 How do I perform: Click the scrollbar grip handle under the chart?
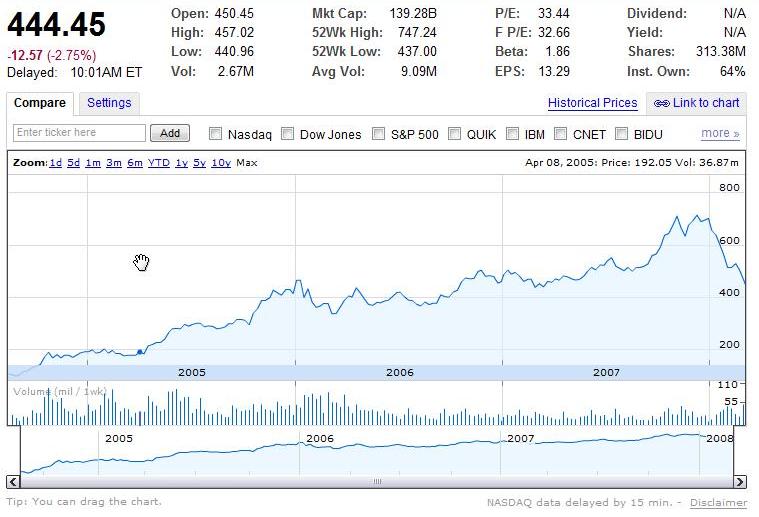point(377,481)
